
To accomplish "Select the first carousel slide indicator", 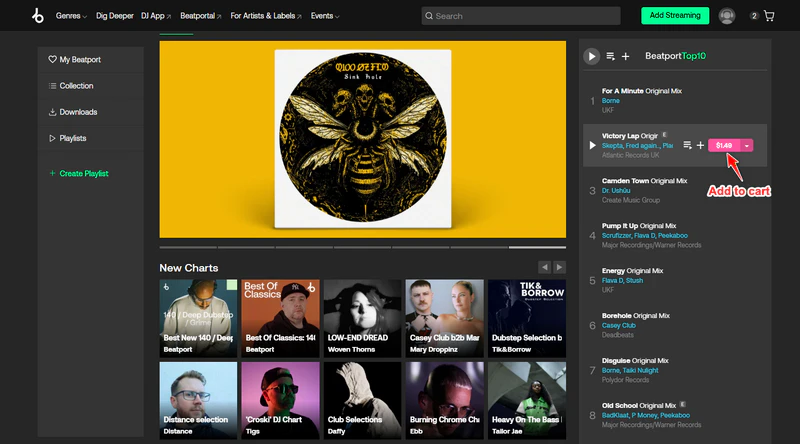I will click(x=188, y=248).
